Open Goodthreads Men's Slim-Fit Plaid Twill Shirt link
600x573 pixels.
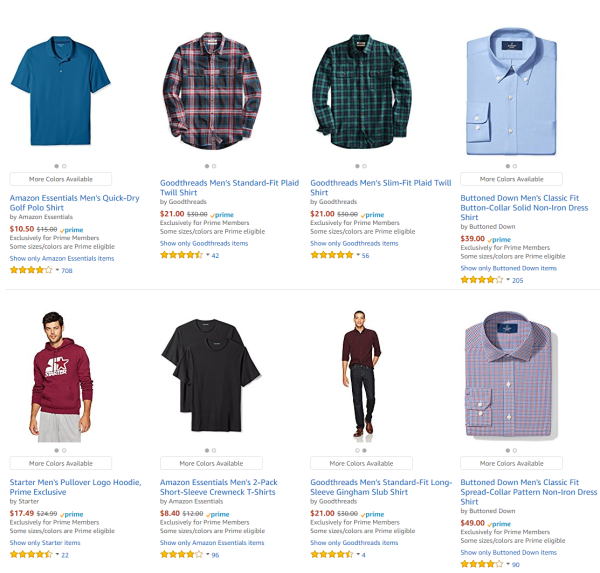coord(381,188)
